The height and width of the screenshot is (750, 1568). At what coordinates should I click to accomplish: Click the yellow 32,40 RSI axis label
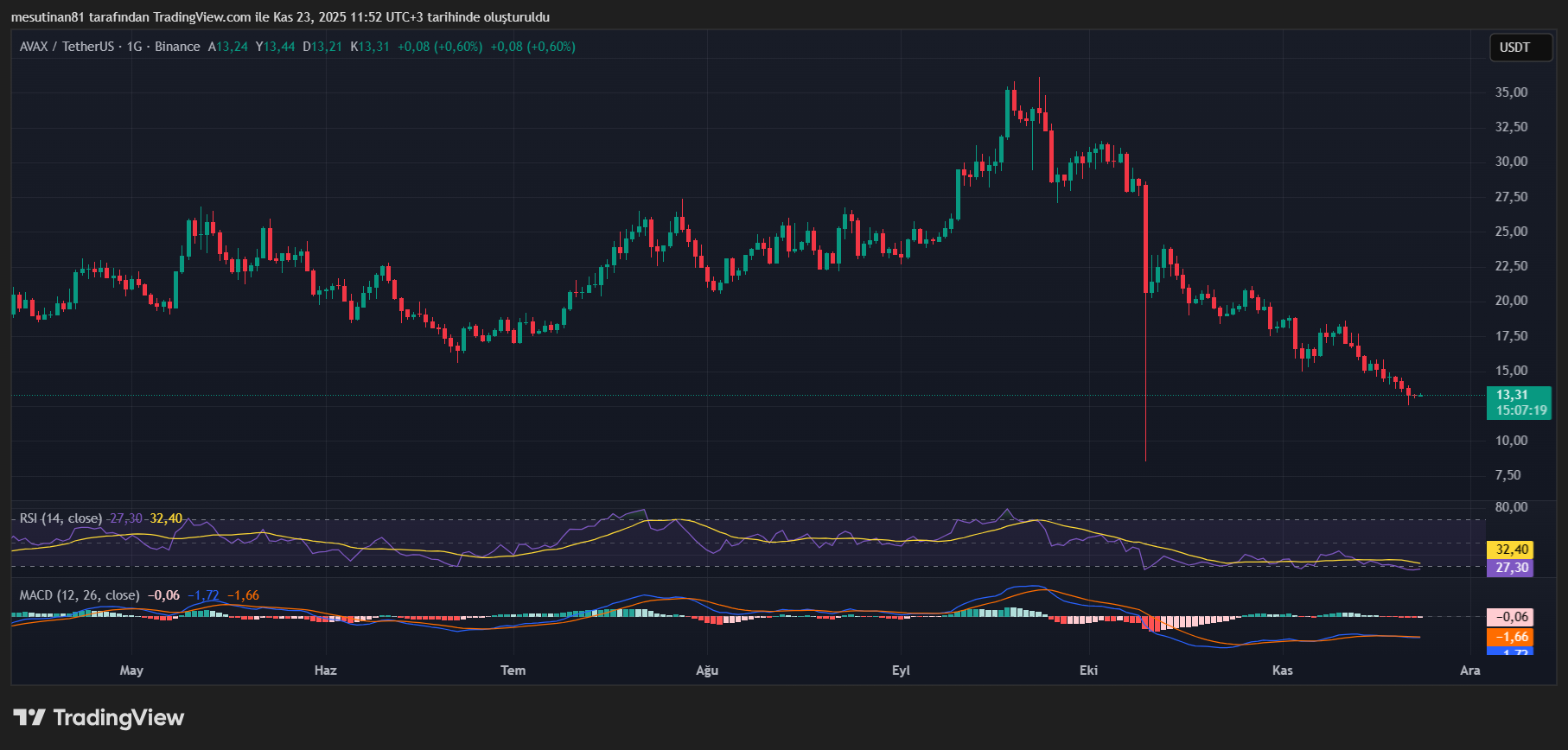tap(1512, 550)
